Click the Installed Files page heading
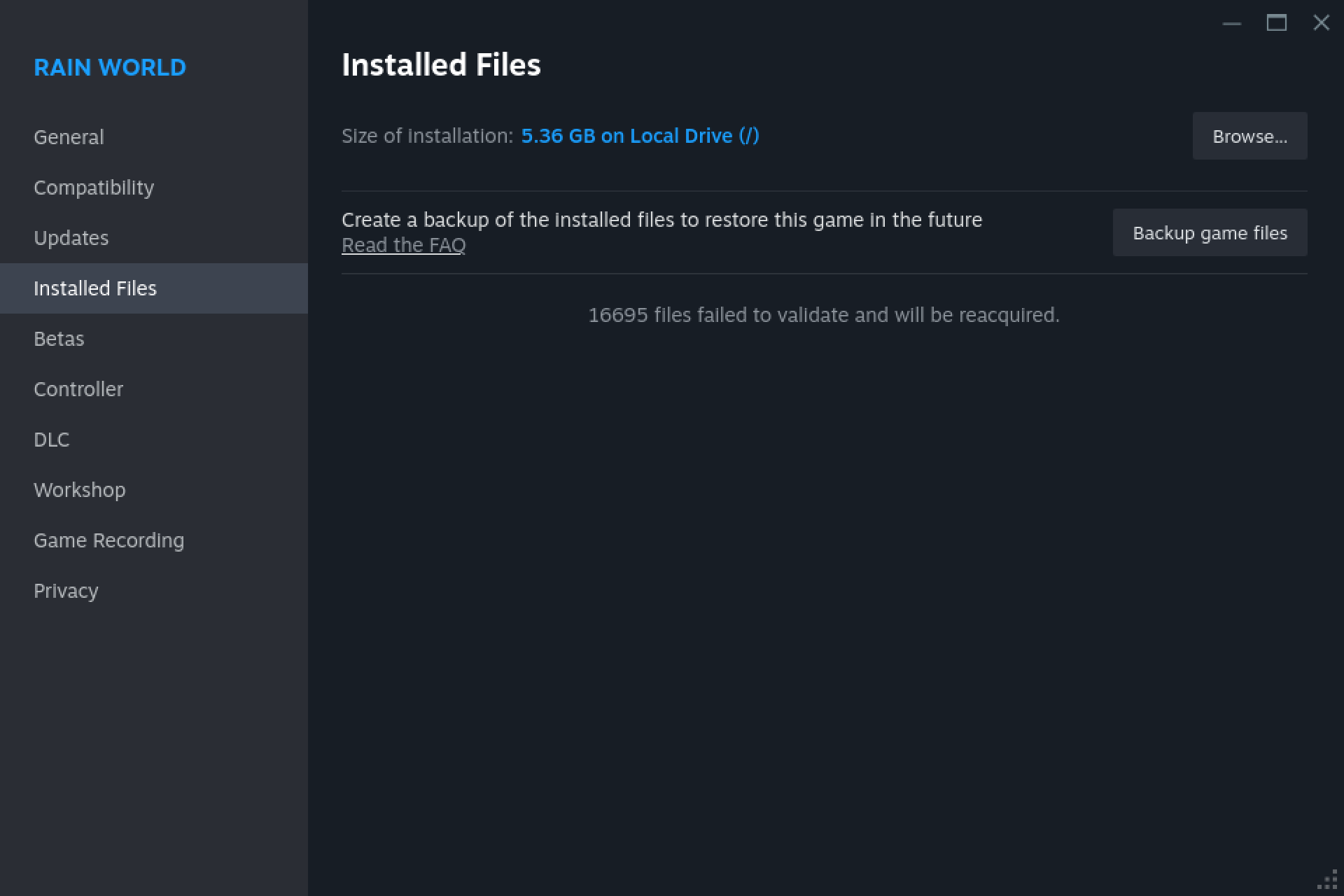1344x896 pixels. pos(441,64)
